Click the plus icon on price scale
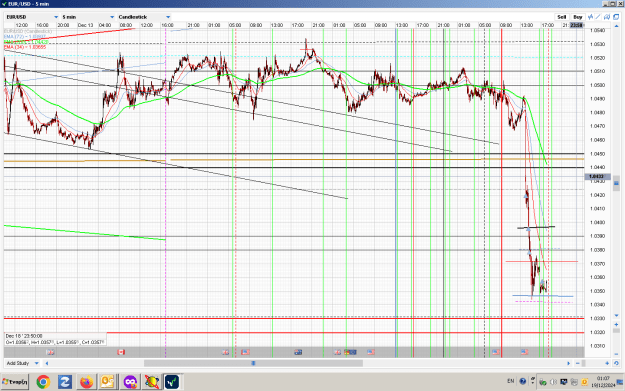Viewport: 625px width, 391px height. click(616, 325)
